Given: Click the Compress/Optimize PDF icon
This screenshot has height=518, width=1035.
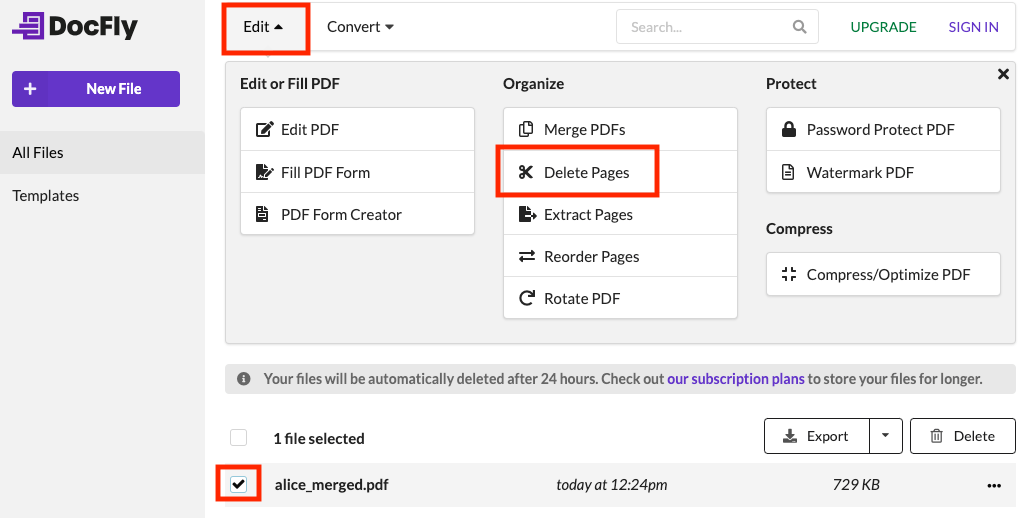Looking at the screenshot, I should [789, 274].
